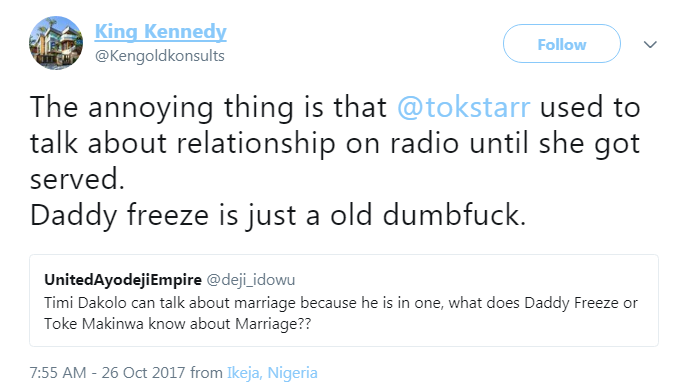
Task: Click the UnitedAyodejiEmpire name in the quoted tweet
Action: 123,280
